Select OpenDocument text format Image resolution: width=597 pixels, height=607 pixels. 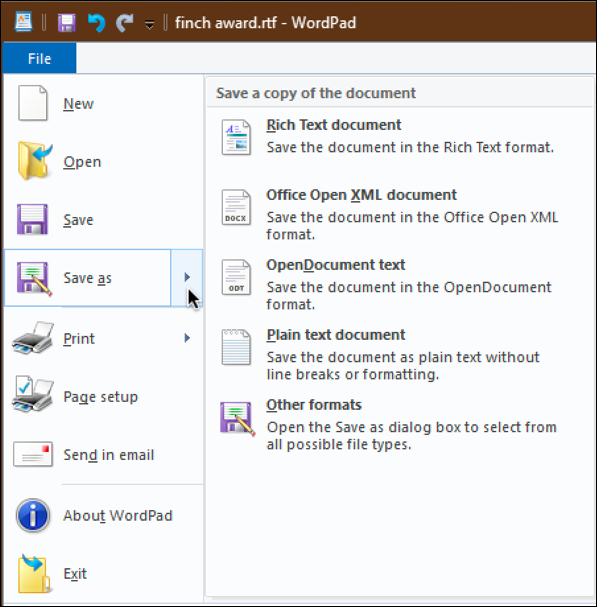[399, 285]
